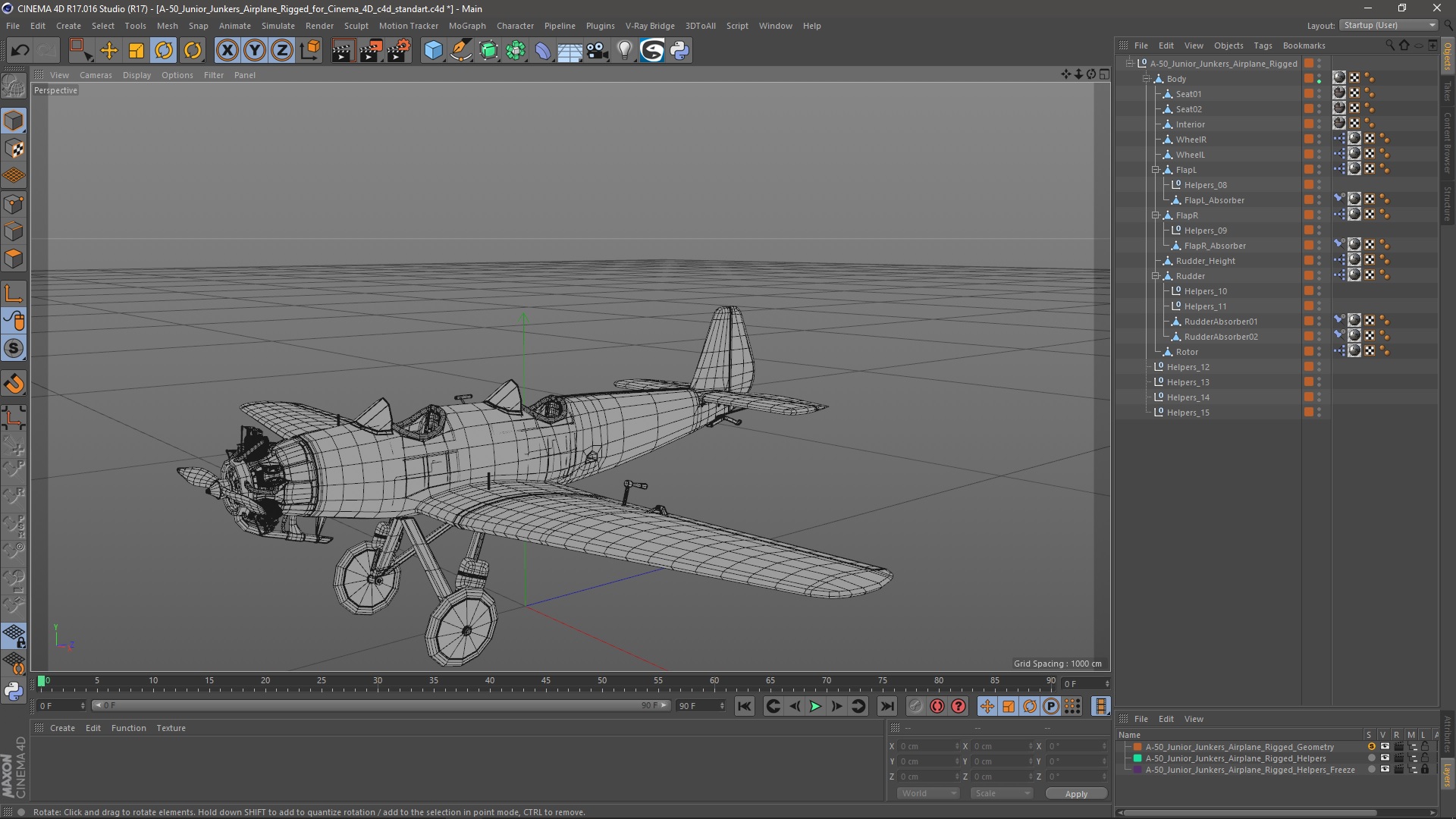Open Edit Render Settings icon

pos(399,51)
